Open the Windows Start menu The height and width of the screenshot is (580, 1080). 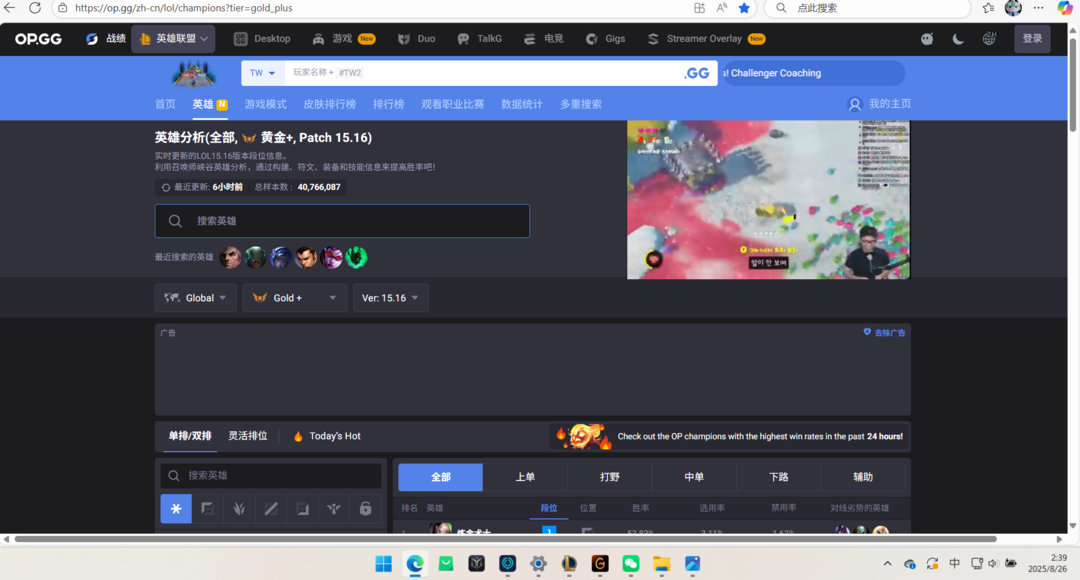click(384, 564)
